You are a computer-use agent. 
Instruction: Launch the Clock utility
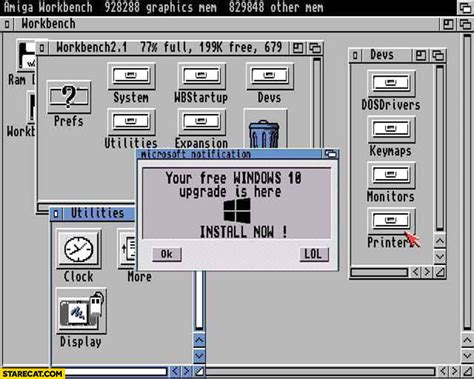[79, 249]
